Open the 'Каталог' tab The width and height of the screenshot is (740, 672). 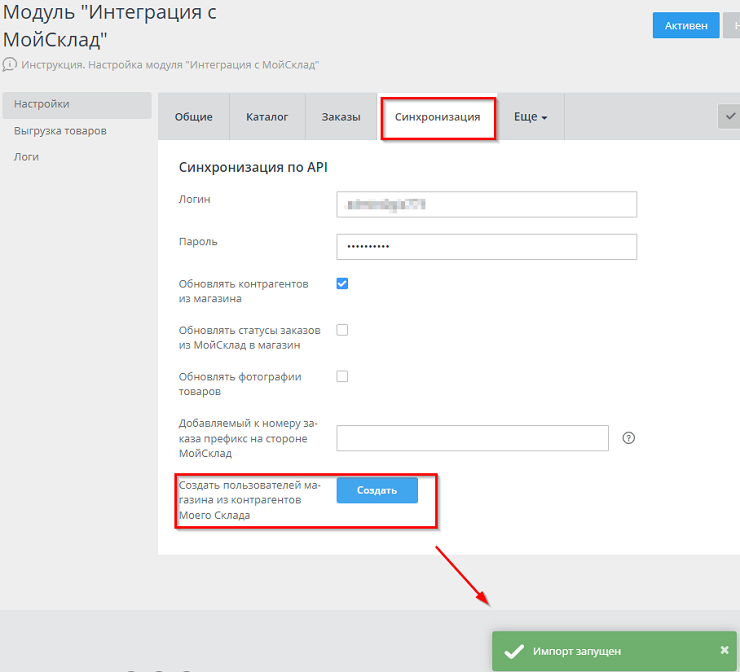(267, 117)
